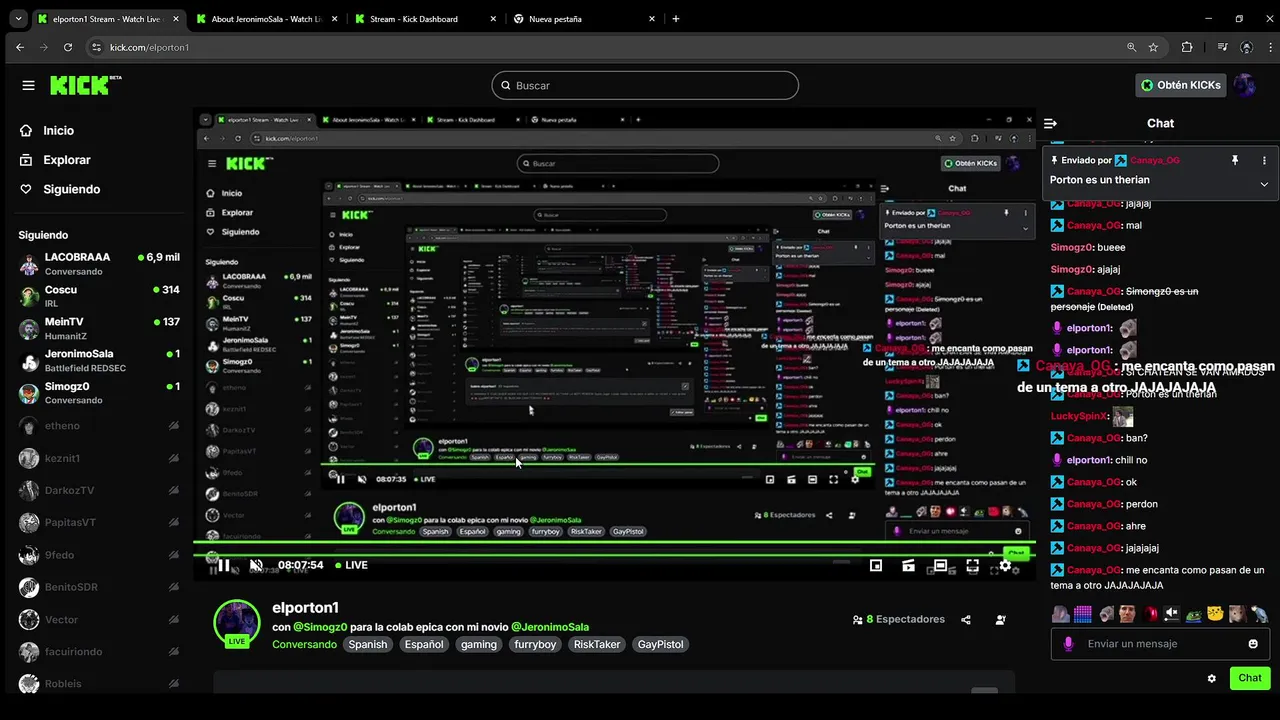
Task: Pick yellow cat emote in emote row
Action: 1216,613
